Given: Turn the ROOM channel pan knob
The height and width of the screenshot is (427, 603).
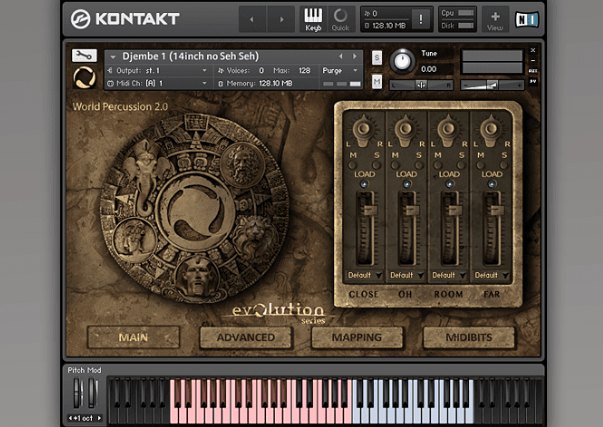Looking at the screenshot, I should 448,129.
